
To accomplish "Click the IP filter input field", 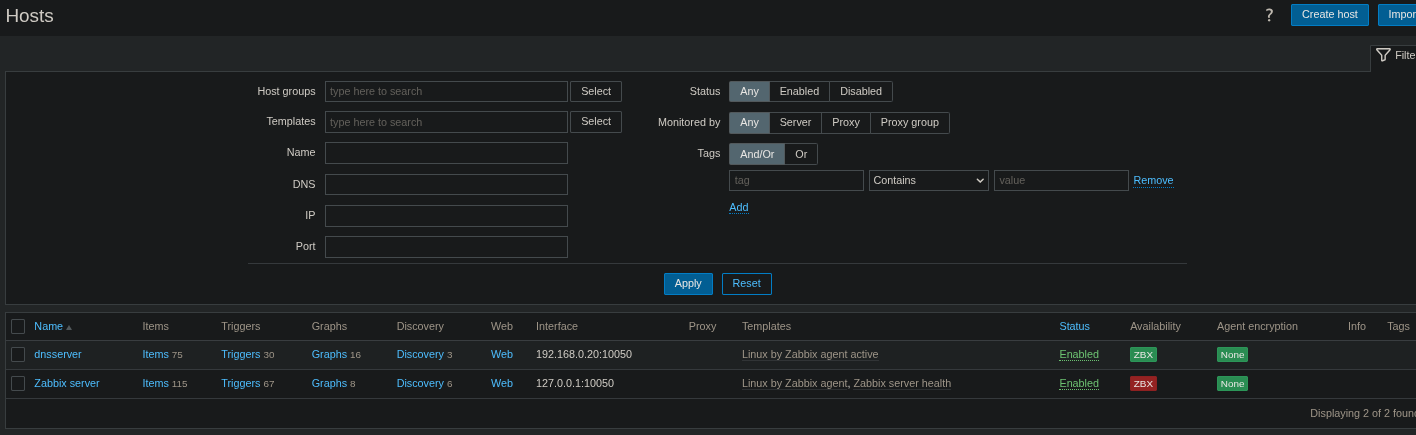I will tap(446, 215).
